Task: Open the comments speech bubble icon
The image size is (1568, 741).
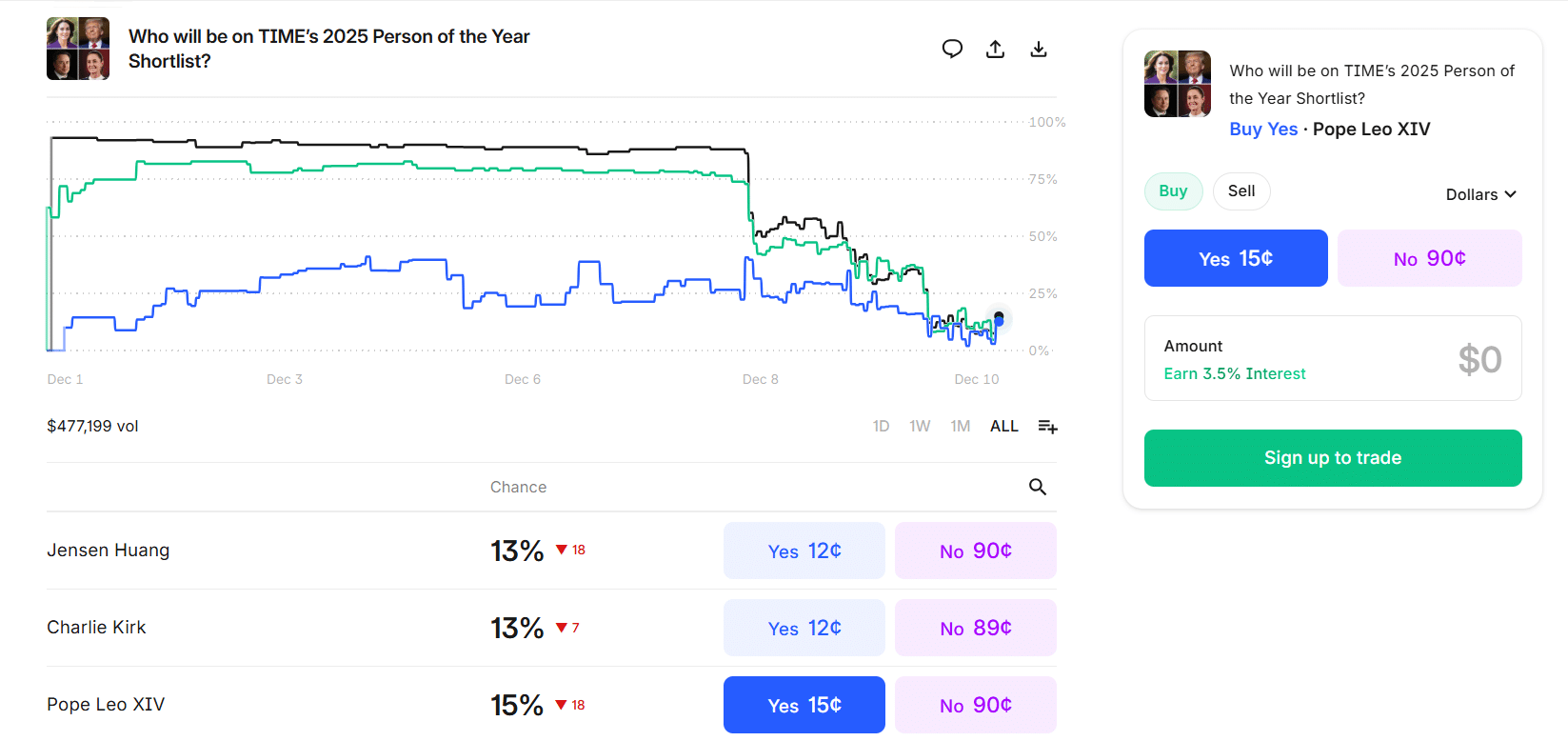Action: [x=952, y=49]
